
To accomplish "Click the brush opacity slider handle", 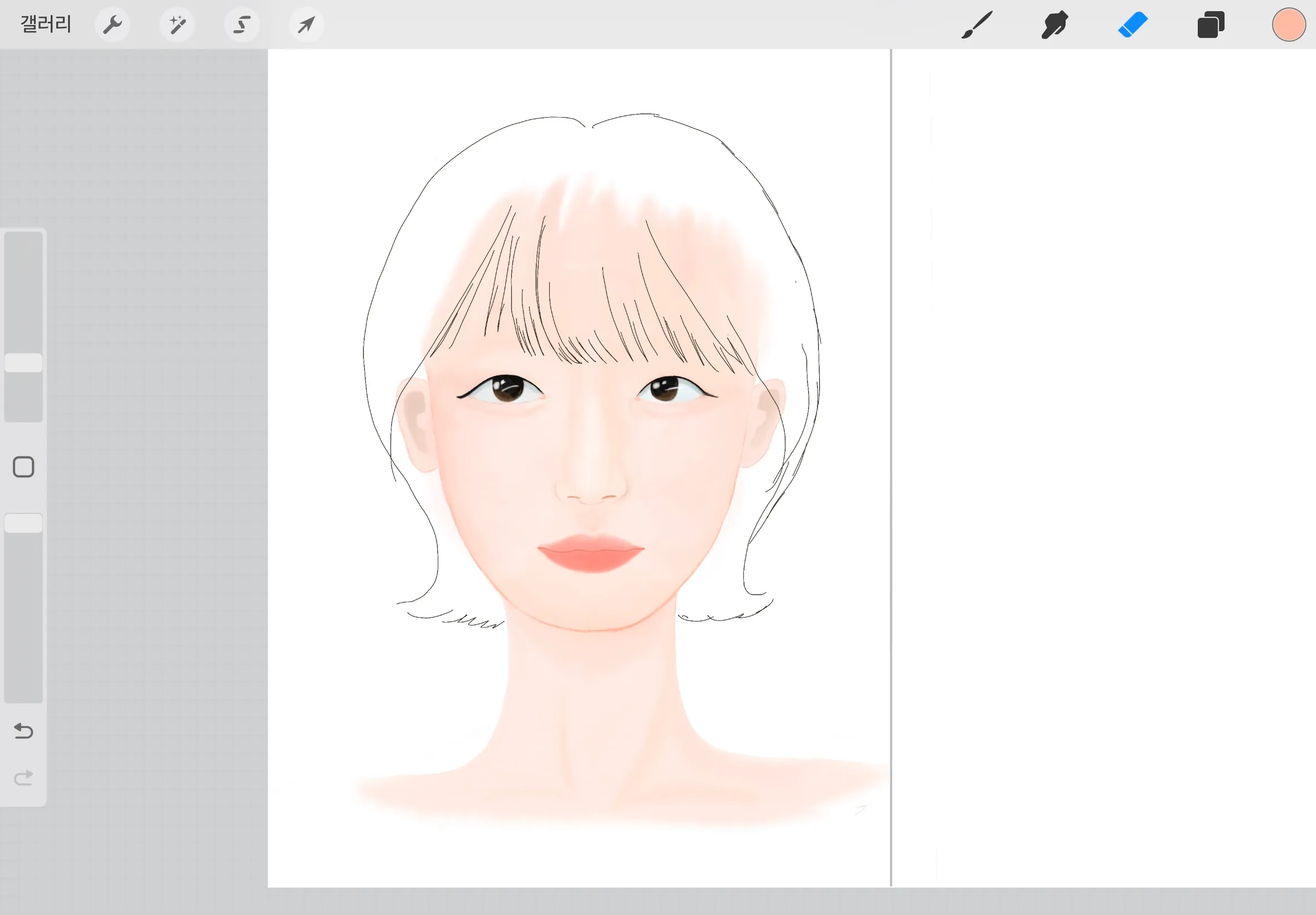I will (23, 523).
